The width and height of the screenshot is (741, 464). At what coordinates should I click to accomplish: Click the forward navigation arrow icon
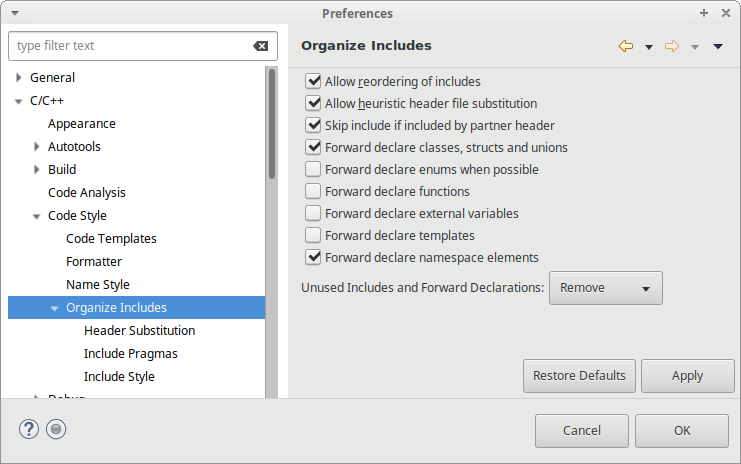[672, 46]
